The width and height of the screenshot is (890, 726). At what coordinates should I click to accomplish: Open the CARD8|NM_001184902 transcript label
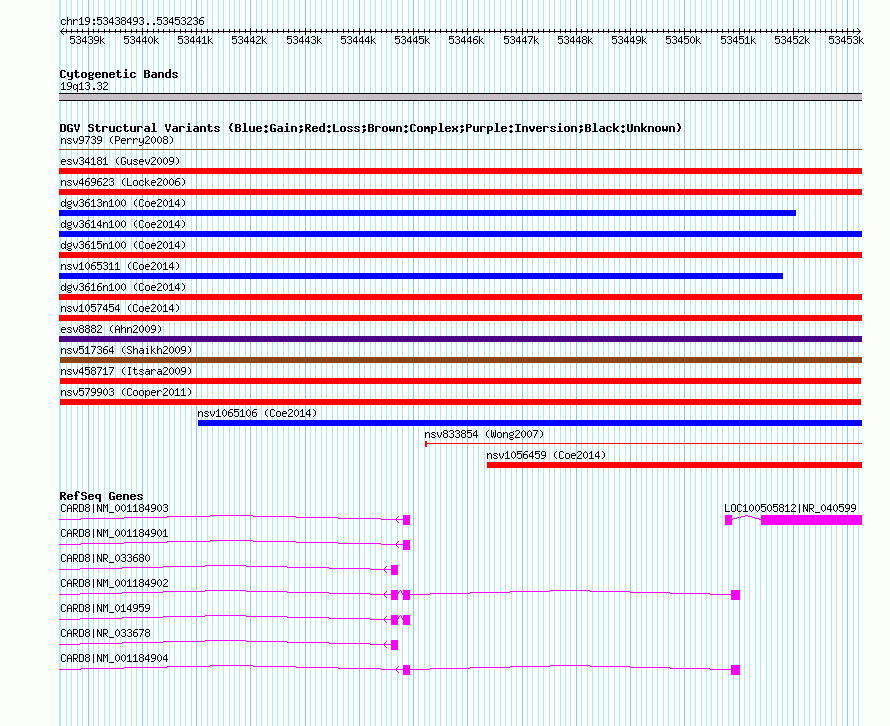[x=114, y=583]
